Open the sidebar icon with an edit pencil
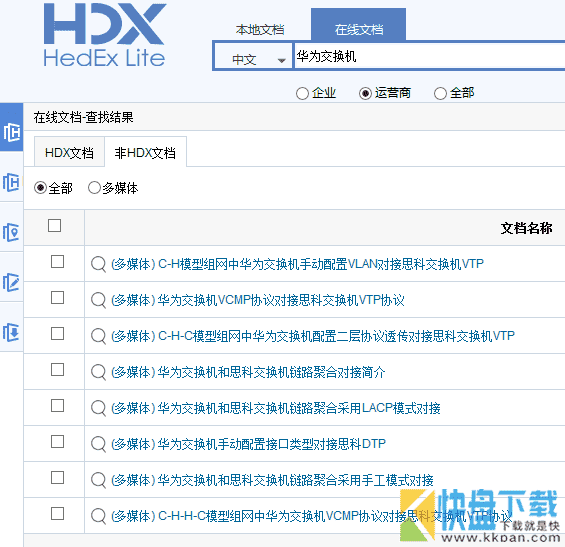 point(11,282)
